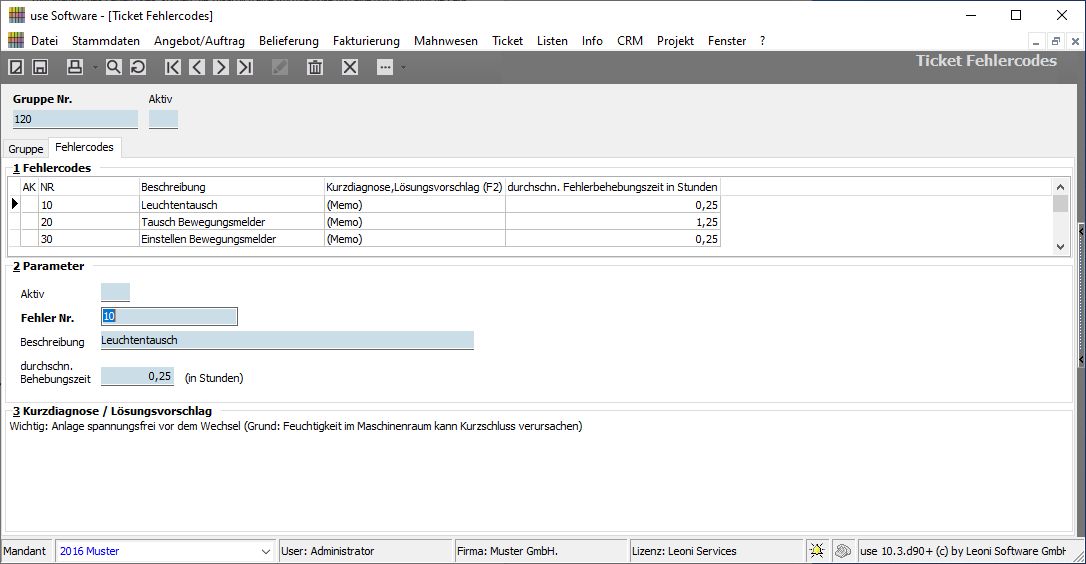Open the Mandant dropdown showing 2016 Muster
The height and width of the screenshot is (564, 1086).
click(265, 551)
